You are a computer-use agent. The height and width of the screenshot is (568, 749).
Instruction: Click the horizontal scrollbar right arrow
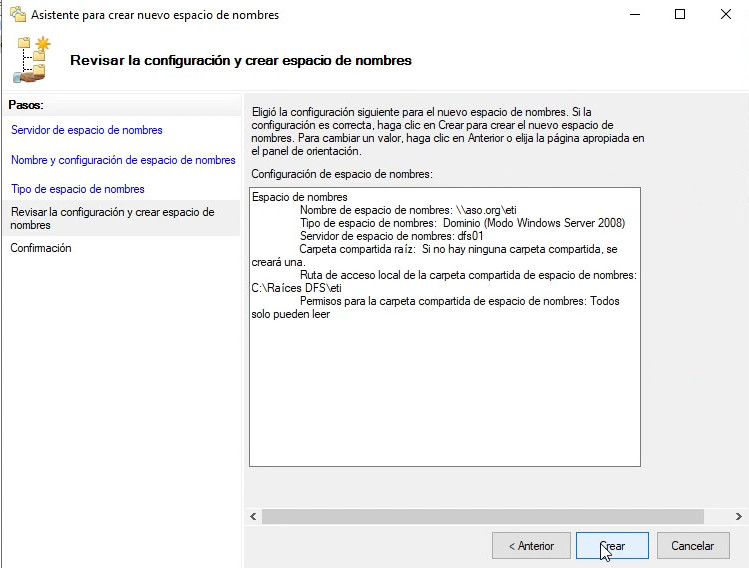(738, 517)
